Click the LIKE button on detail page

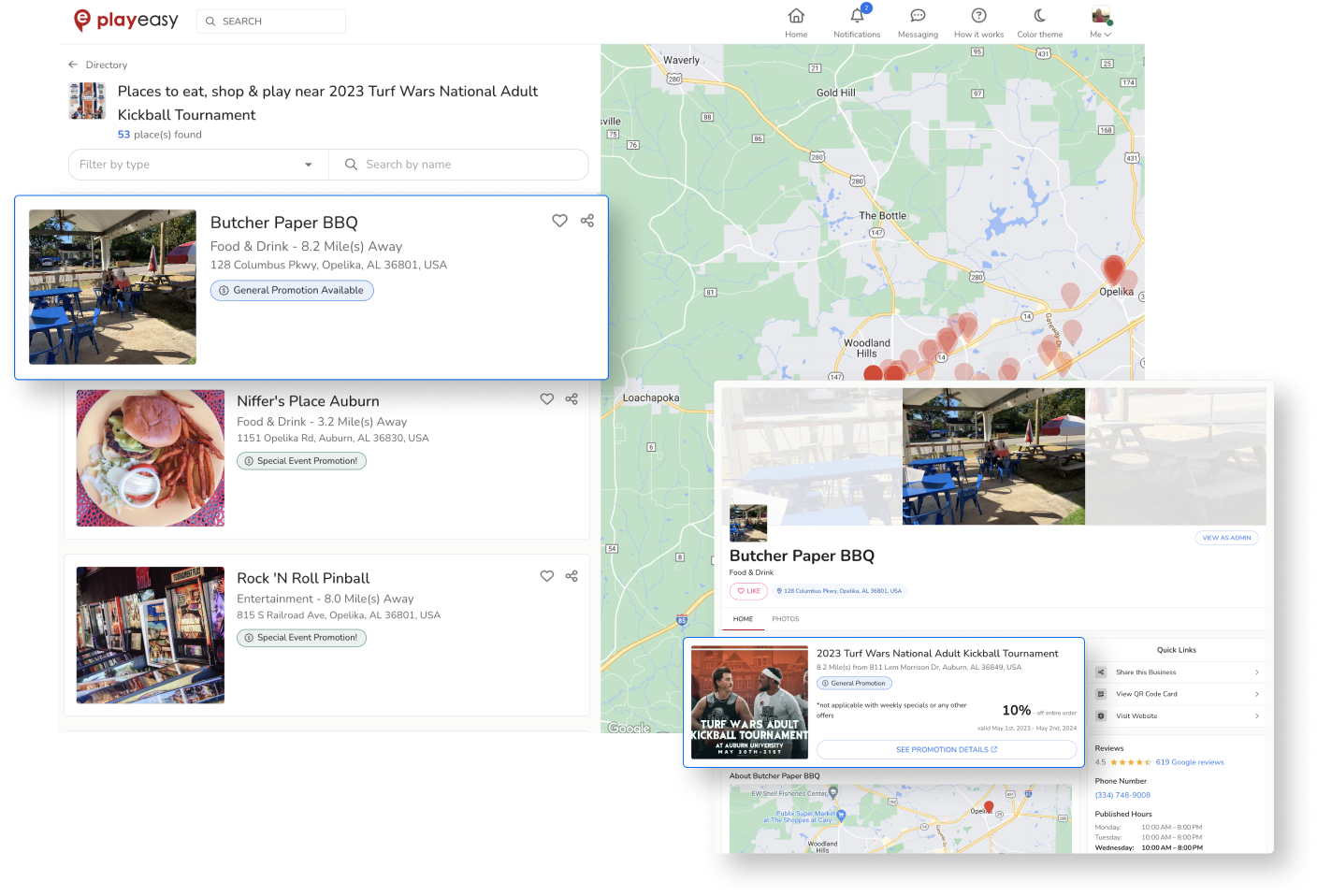[x=748, y=591]
